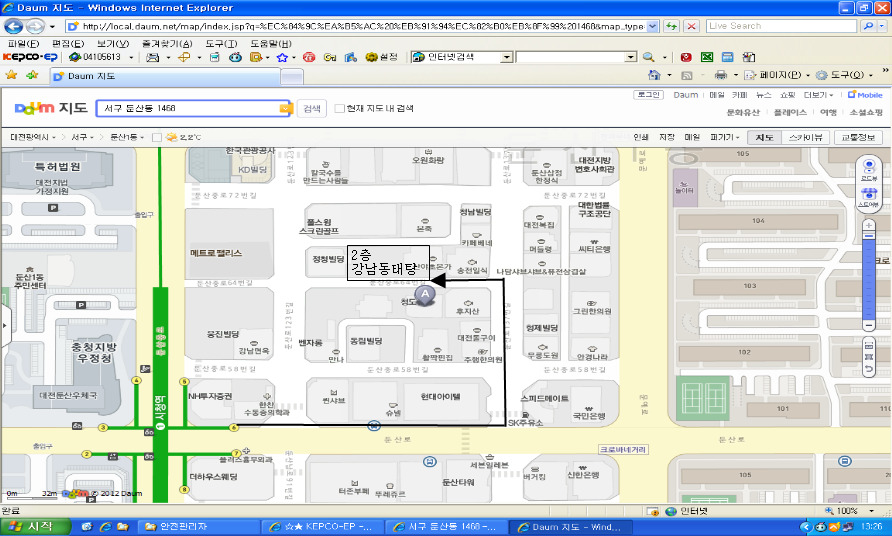Image resolution: width=892 pixels, height=536 pixels.
Task: Switch map to 스카이뷰 mode
Action: [806, 137]
